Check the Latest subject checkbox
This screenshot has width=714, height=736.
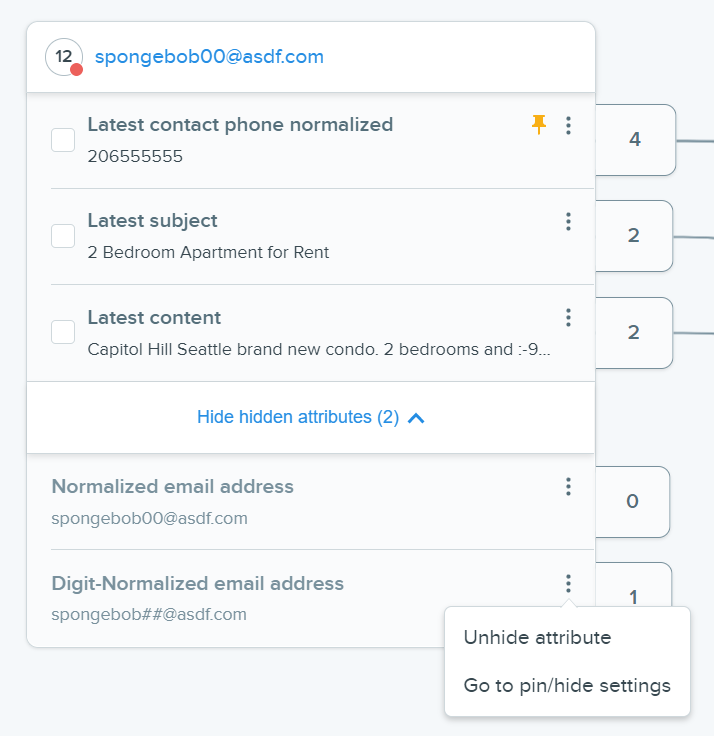[x=63, y=236]
